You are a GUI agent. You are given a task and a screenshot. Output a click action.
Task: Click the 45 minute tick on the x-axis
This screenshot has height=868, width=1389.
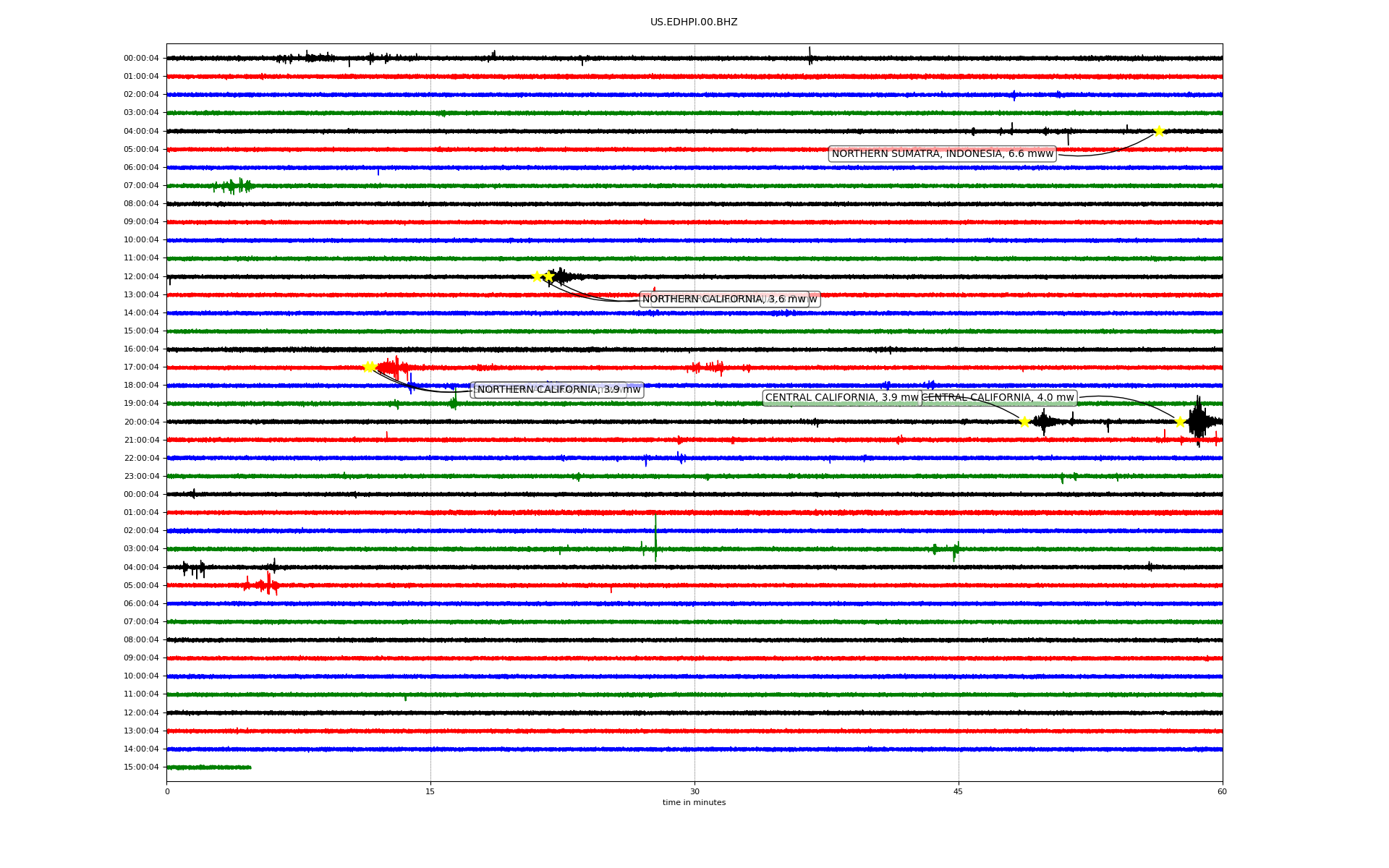(x=959, y=791)
